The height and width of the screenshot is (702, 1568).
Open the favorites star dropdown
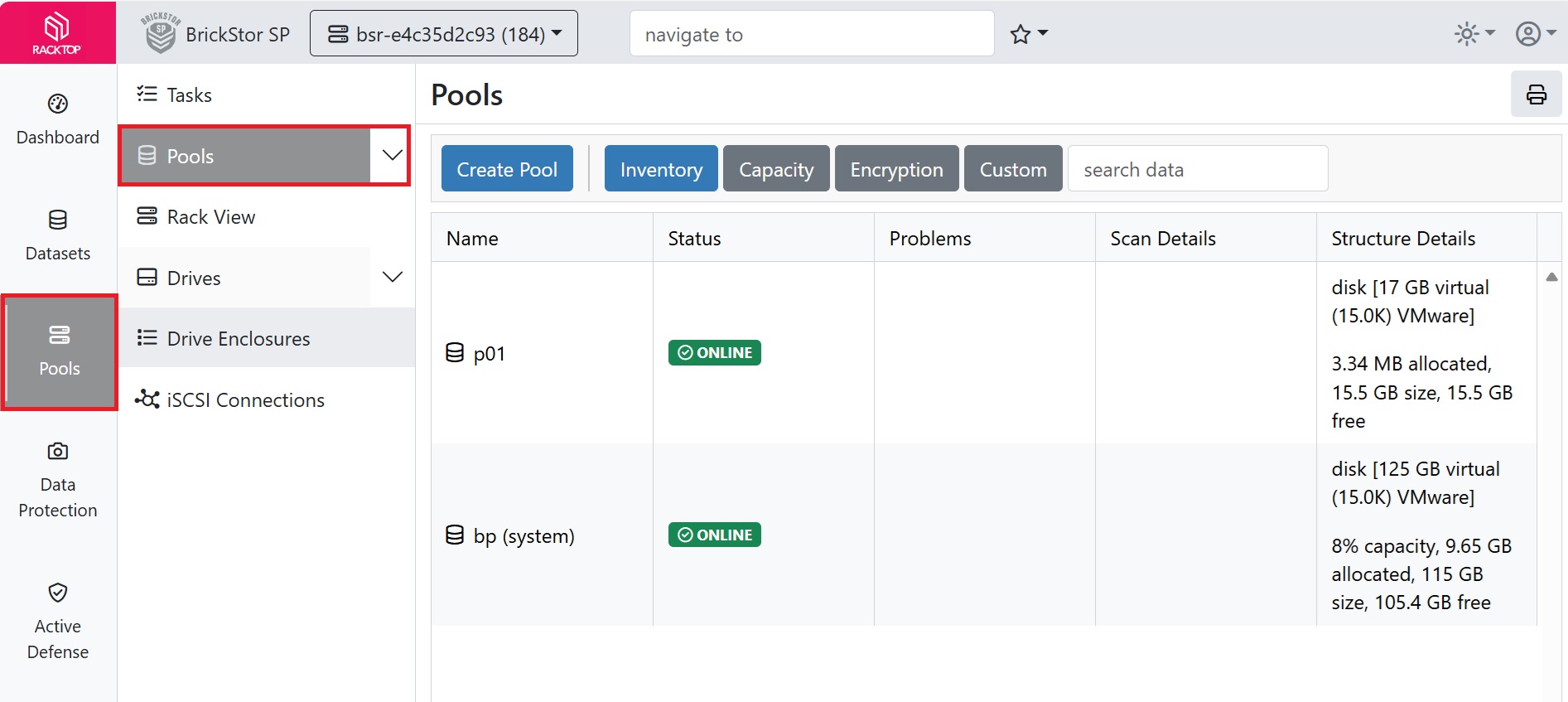pos(1029,34)
